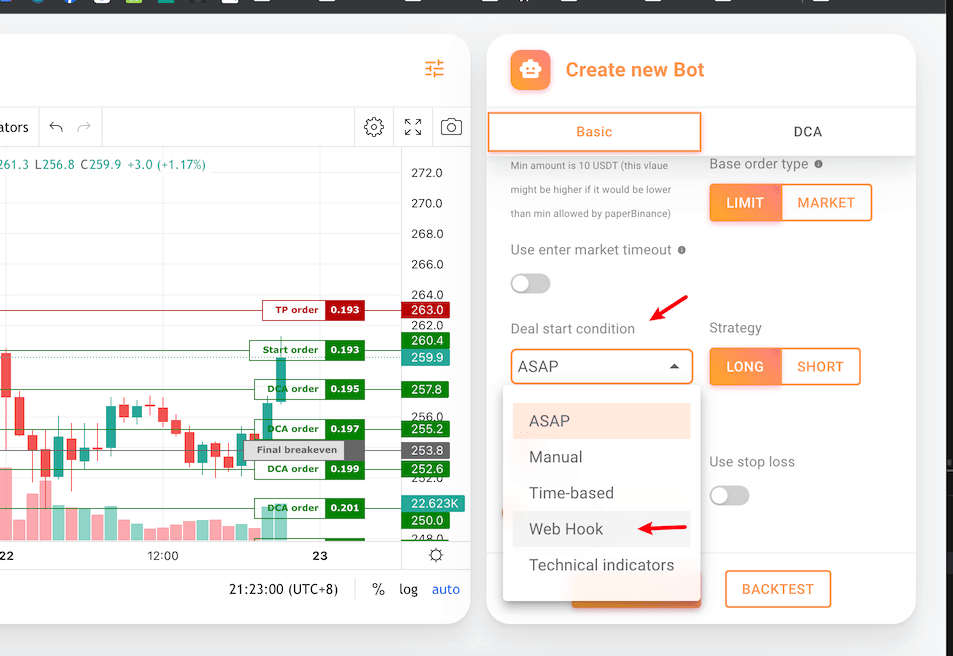Open chart settings gear
Screen dimensions: 953x656
pyautogui.click(x=374, y=127)
